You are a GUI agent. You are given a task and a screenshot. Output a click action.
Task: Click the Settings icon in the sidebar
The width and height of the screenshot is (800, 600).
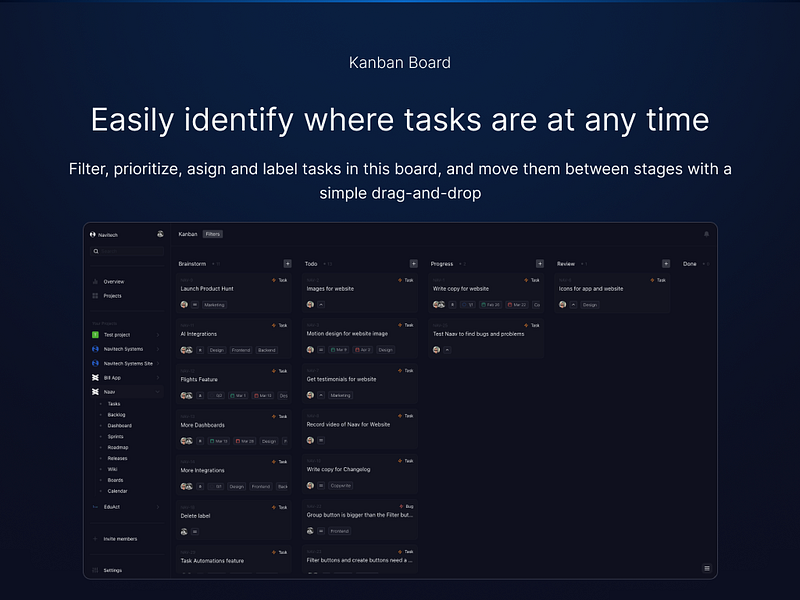point(95,570)
